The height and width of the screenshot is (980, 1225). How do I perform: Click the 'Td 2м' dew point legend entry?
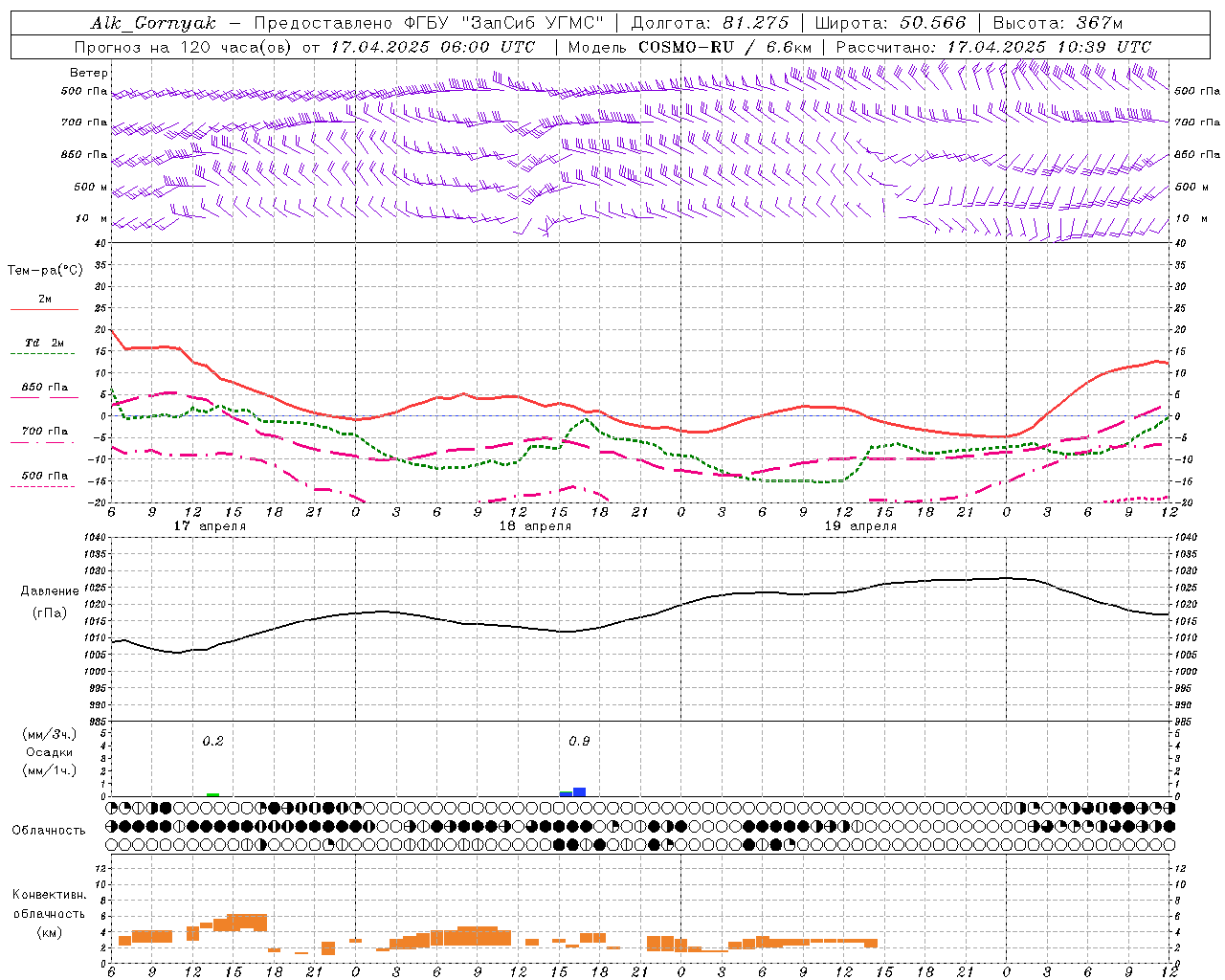[45, 343]
